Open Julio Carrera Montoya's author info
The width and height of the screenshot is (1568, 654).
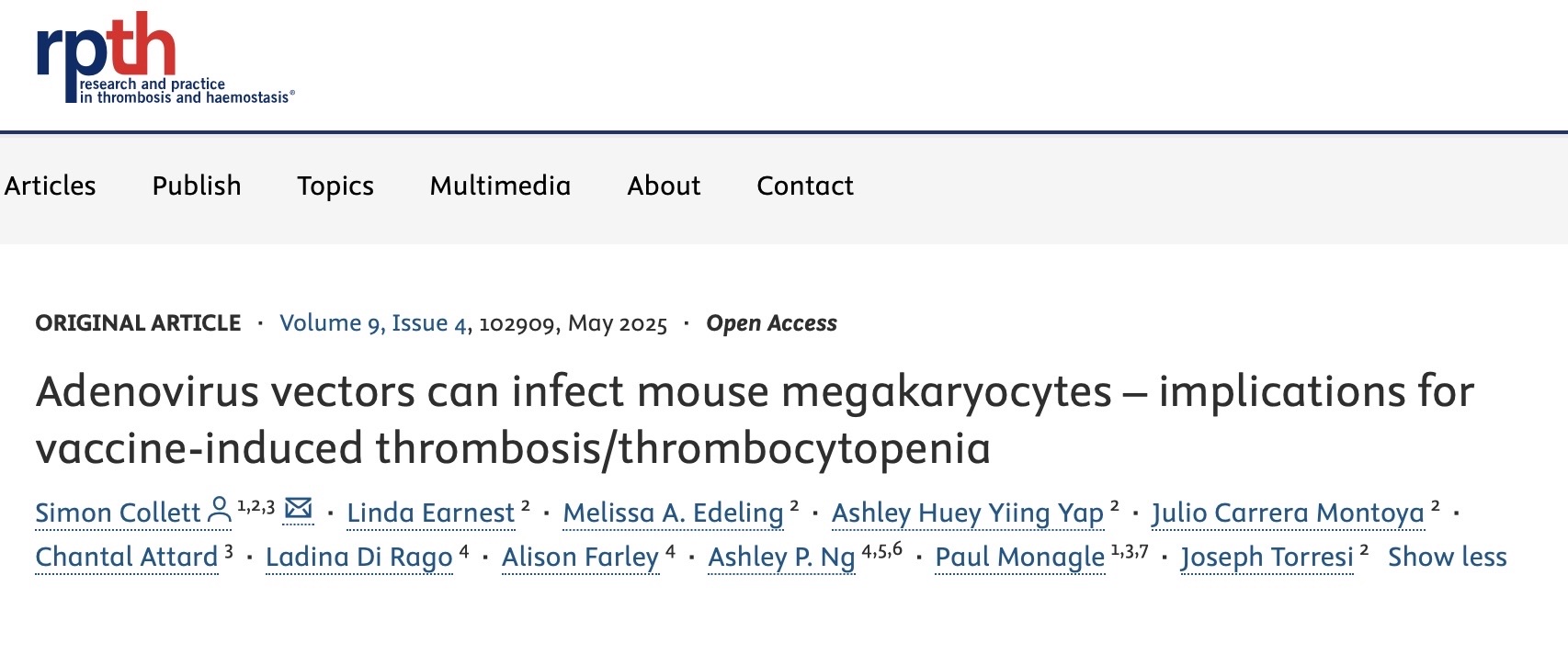pos(1288,513)
